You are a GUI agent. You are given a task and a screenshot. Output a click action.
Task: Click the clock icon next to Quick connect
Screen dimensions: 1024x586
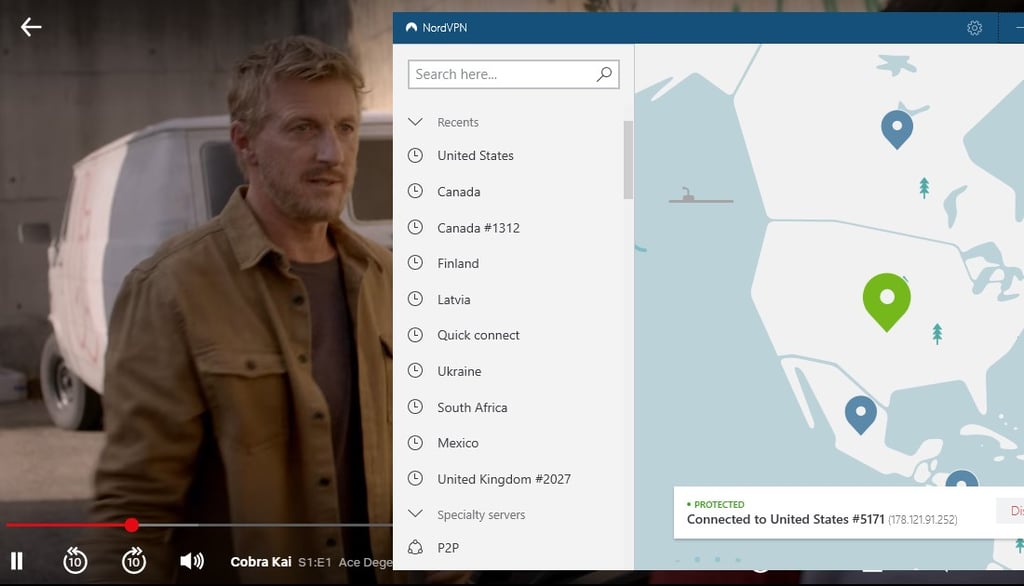point(415,334)
